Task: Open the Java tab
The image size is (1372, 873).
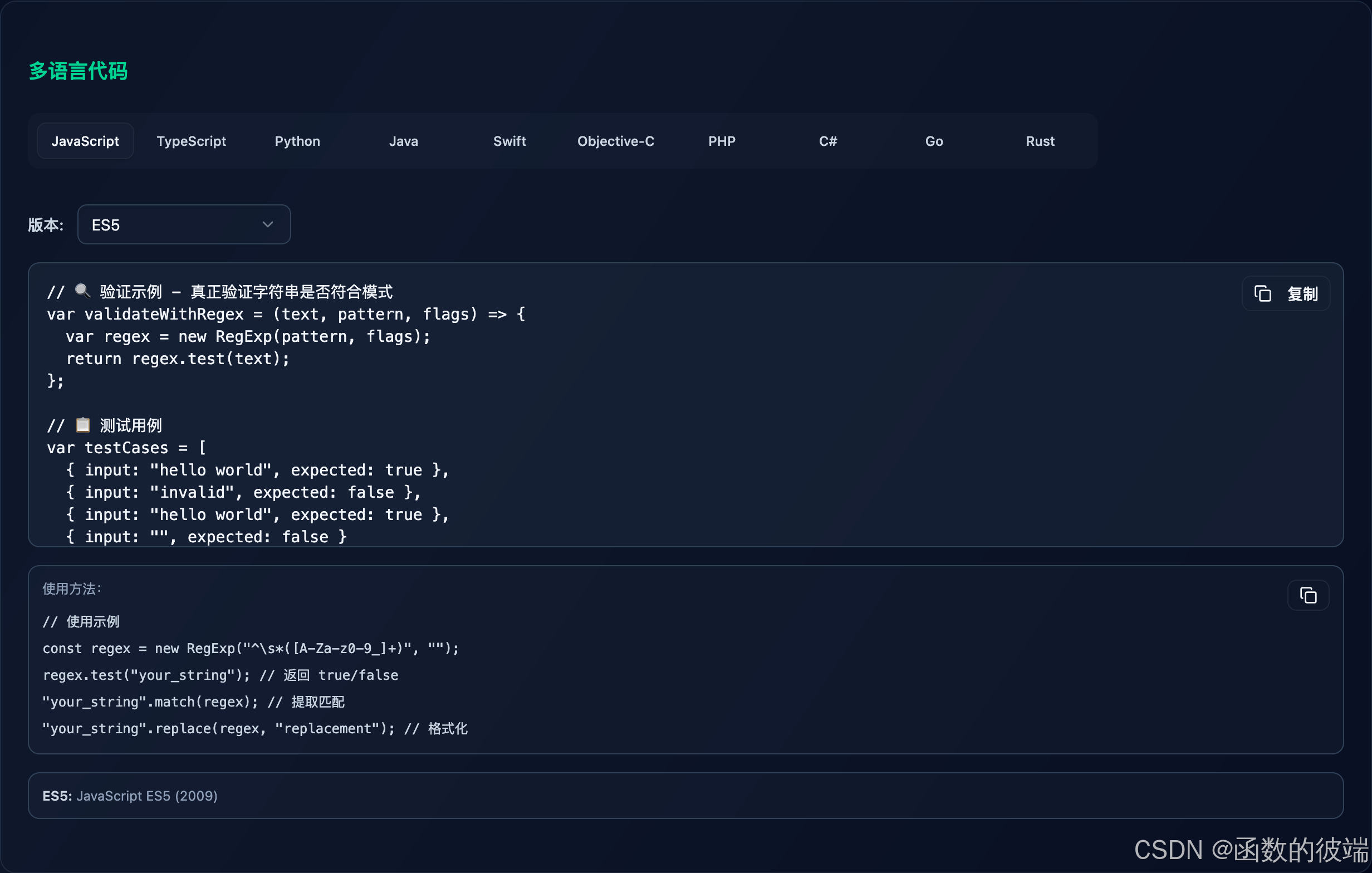Action: click(403, 141)
